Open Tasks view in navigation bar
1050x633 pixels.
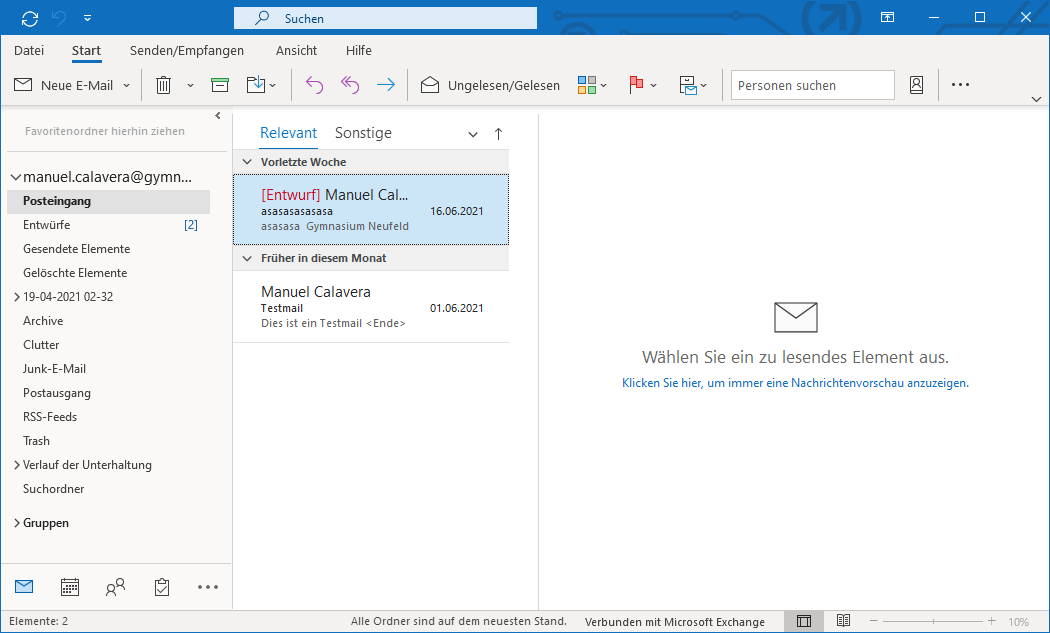pos(161,587)
